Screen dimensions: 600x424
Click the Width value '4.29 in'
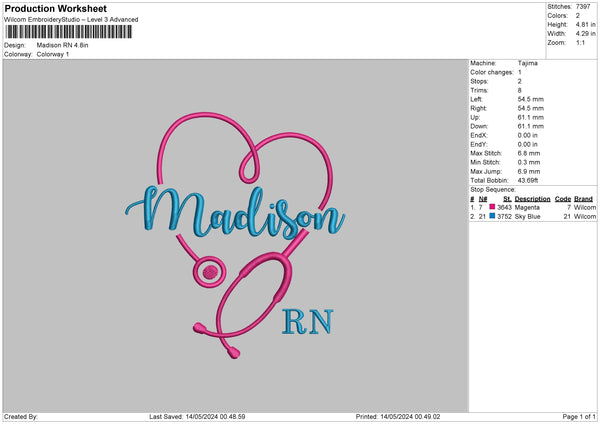585,34
